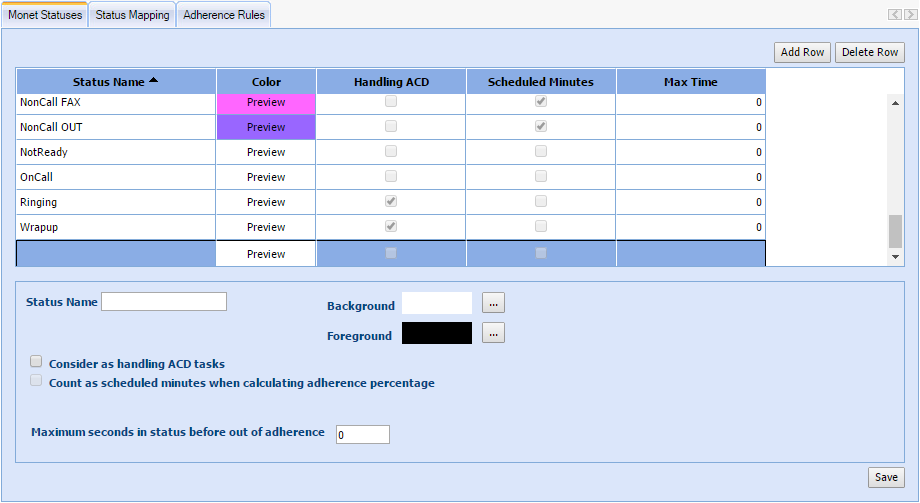Switch to the Status Mapping tab
Image resolution: width=920 pixels, height=503 pixels.
point(132,16)
